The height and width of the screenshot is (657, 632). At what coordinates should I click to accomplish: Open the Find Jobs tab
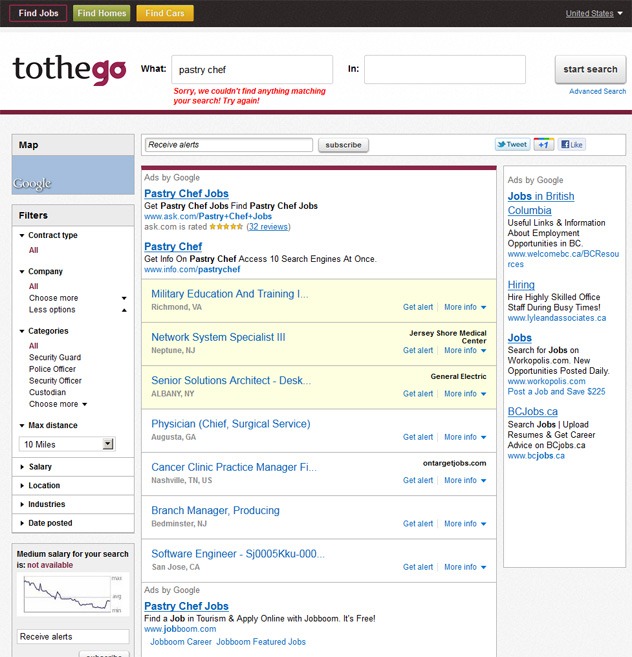coord(38,13)
